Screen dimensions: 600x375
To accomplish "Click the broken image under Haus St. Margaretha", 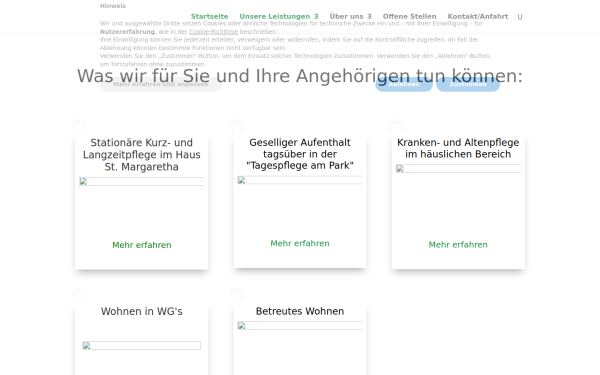I will (x=142, y=182).
